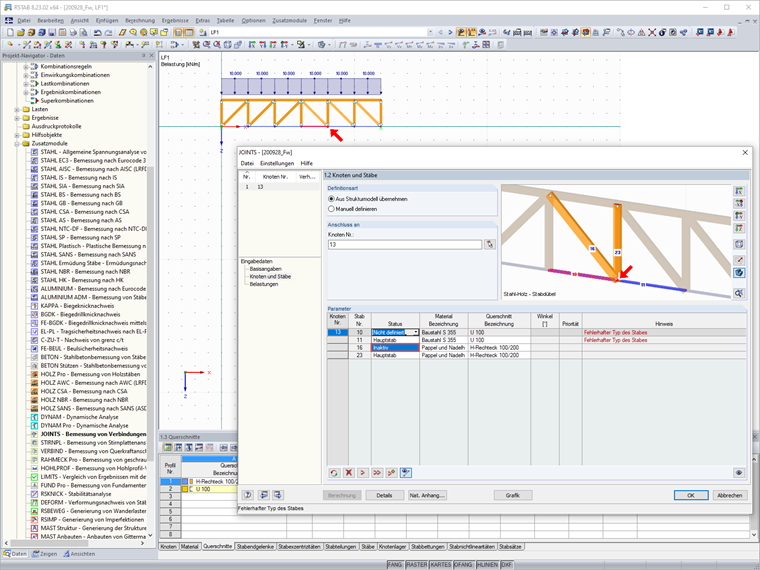
Task: Select 'Aus Strukturmodell übernehmen' option
Action: 333,198
